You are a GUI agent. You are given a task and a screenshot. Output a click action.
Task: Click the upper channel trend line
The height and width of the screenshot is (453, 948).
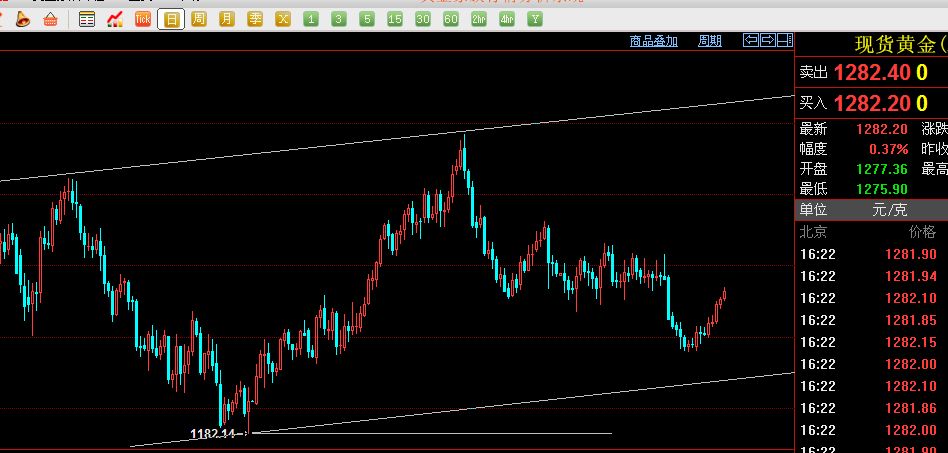397,139
